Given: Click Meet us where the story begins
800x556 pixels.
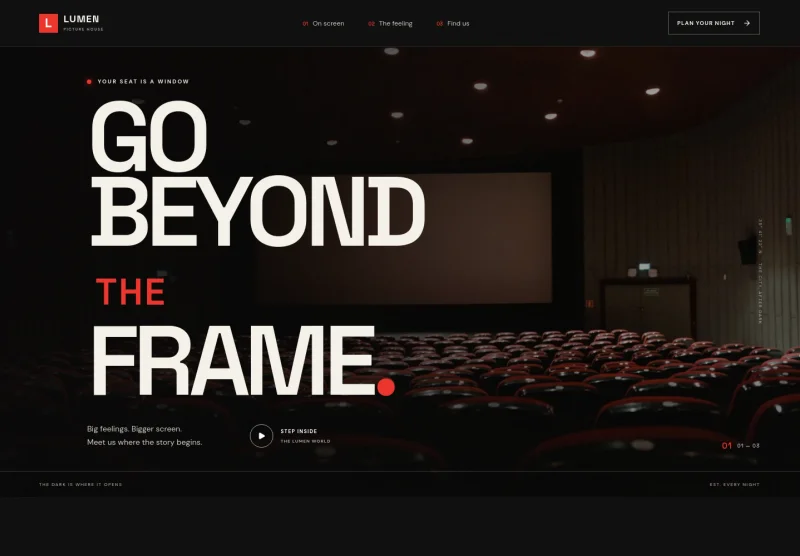Looking at the screenshot, I should 144,442.
